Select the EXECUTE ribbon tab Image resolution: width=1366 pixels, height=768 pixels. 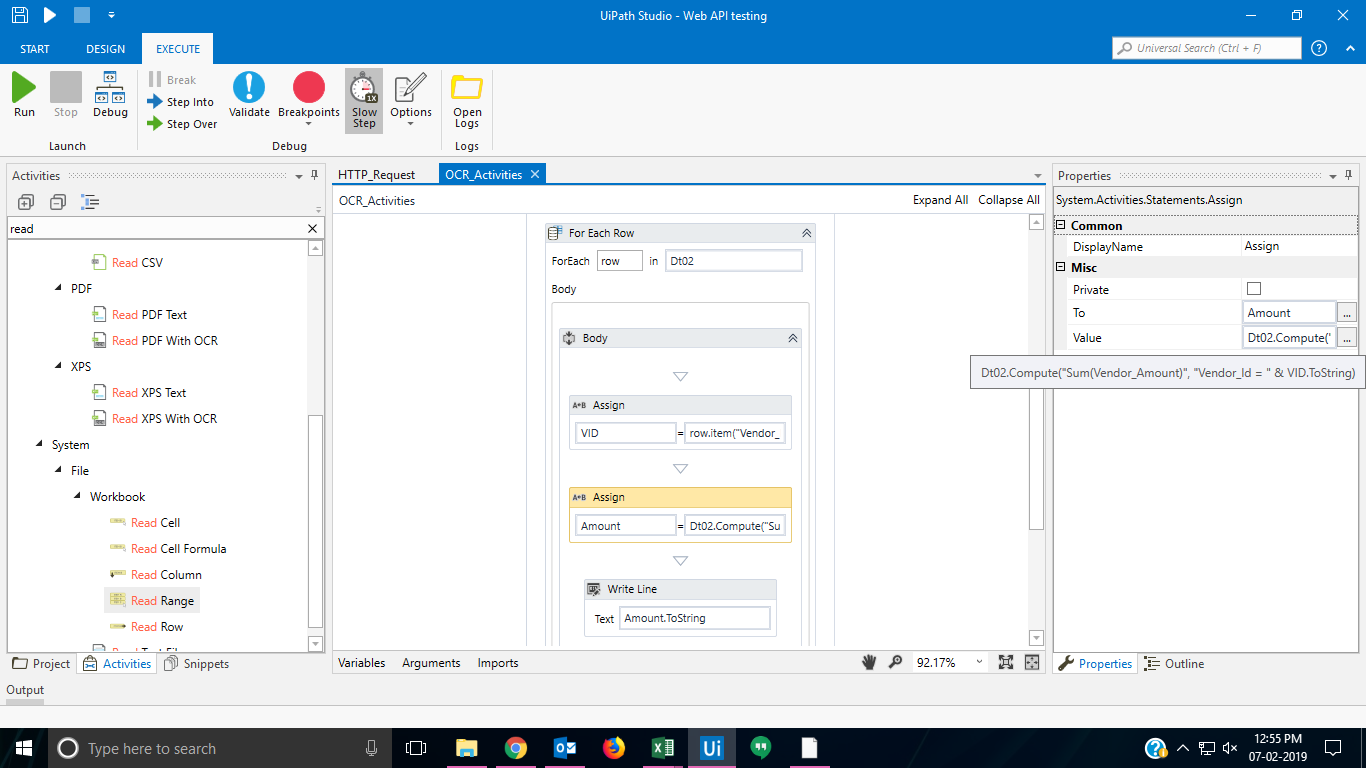click(178, 49)
